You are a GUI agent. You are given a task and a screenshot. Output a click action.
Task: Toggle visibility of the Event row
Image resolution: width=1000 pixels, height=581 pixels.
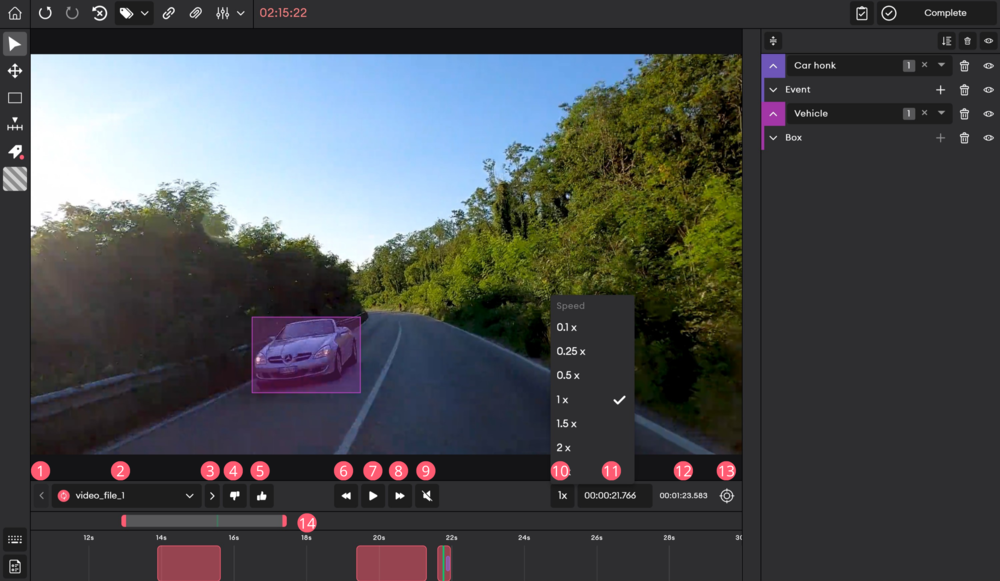coord(989,90)
